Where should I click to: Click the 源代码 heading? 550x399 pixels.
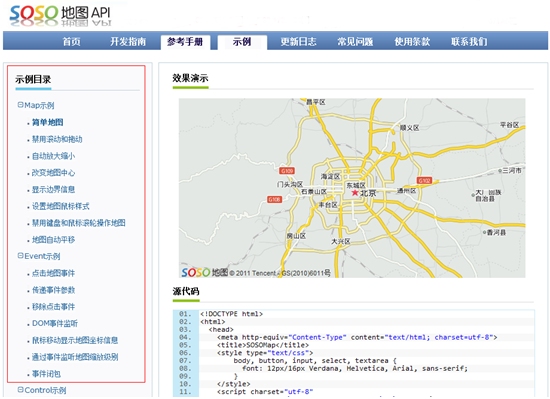186,291
